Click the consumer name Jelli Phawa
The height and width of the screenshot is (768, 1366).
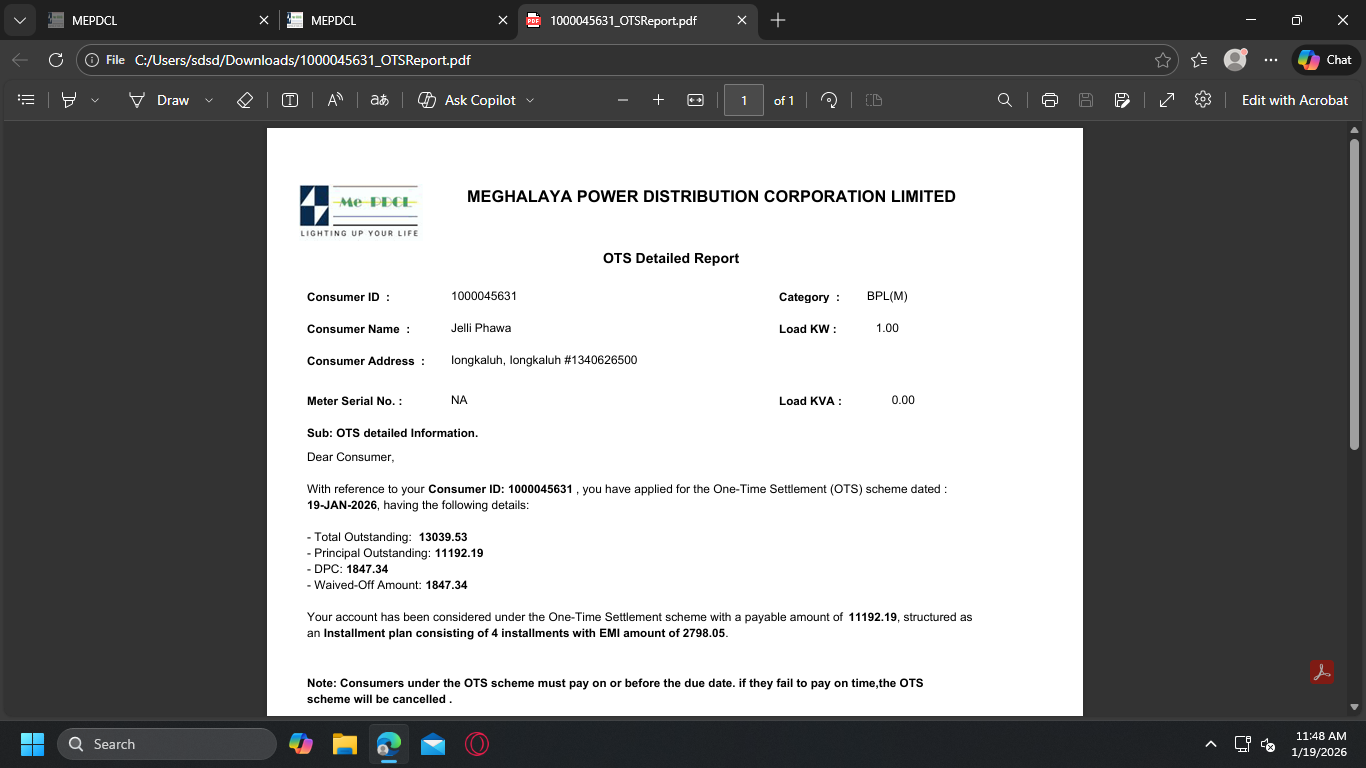pyautogui.click(x=481, y=328)
